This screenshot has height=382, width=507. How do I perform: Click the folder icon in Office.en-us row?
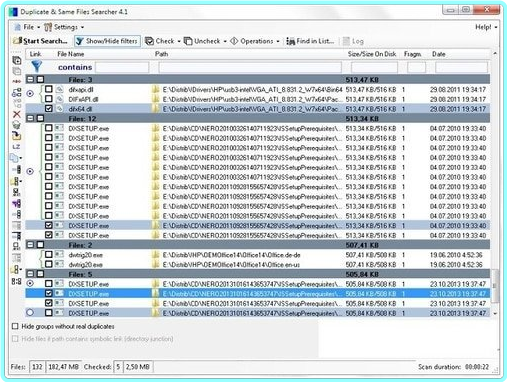(155, 265)
